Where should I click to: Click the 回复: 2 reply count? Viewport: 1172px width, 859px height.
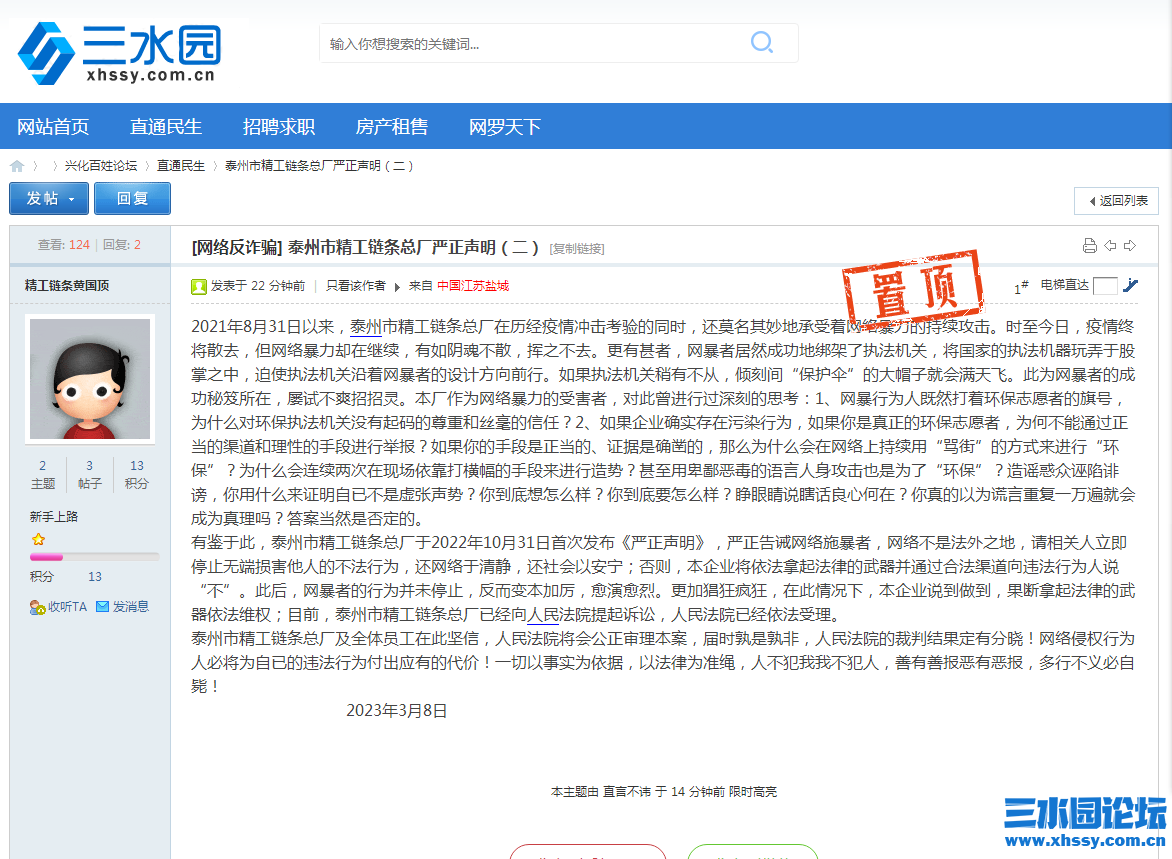click(122, 244)
